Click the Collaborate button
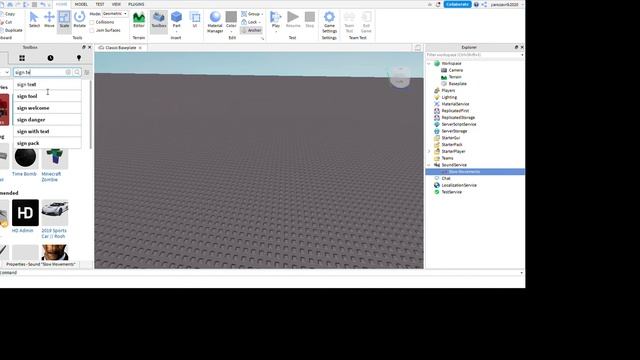 (457, 4)
